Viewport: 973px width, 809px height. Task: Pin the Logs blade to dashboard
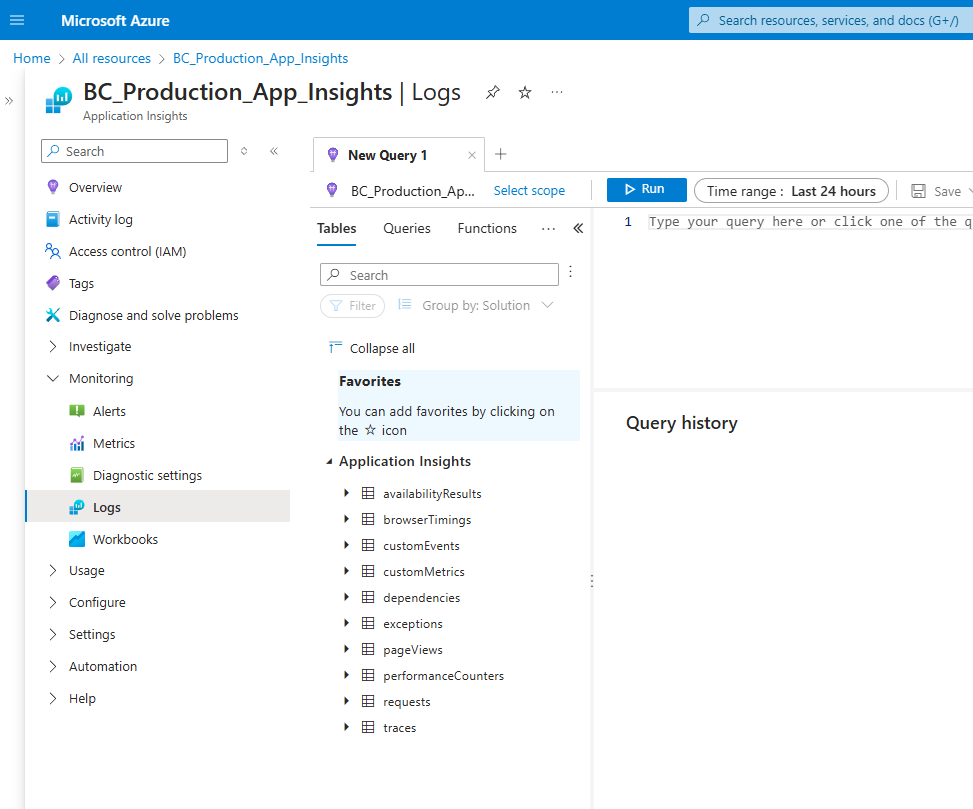493,92
